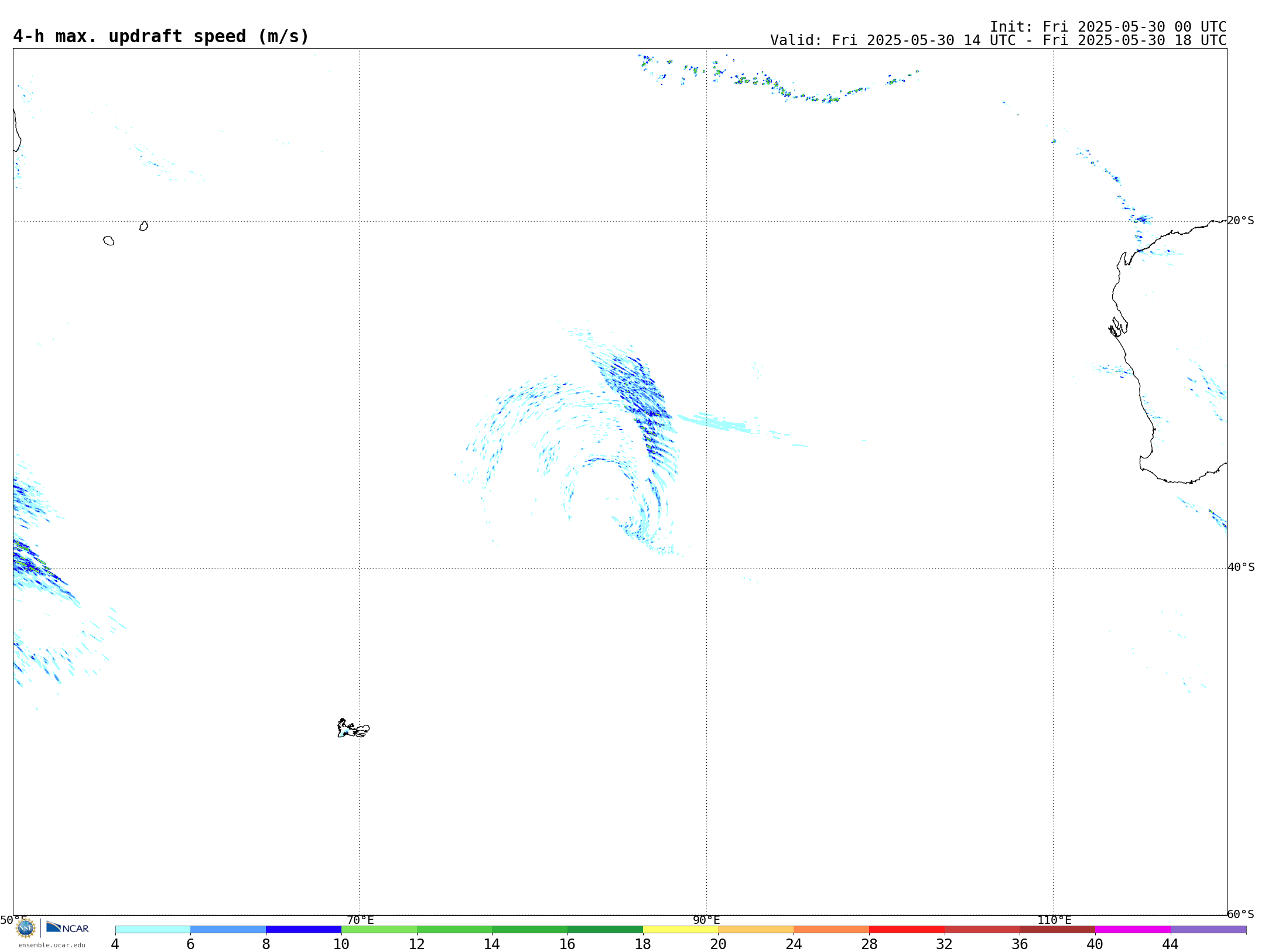Image resolution: width=1265 pixels, height=952 pixels.
Task: Pick the purple above-44 color swatch
Action: click(x=1208, y=930)
